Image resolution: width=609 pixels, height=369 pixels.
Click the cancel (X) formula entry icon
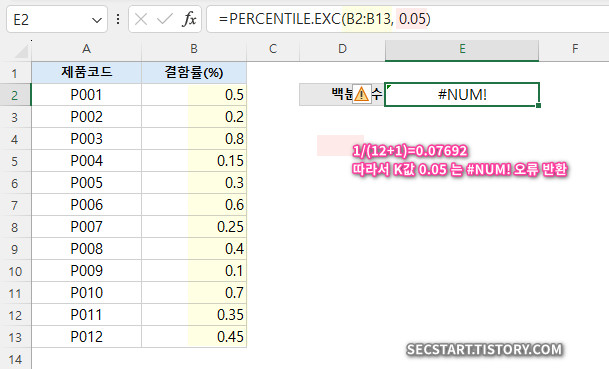point(141,19)
